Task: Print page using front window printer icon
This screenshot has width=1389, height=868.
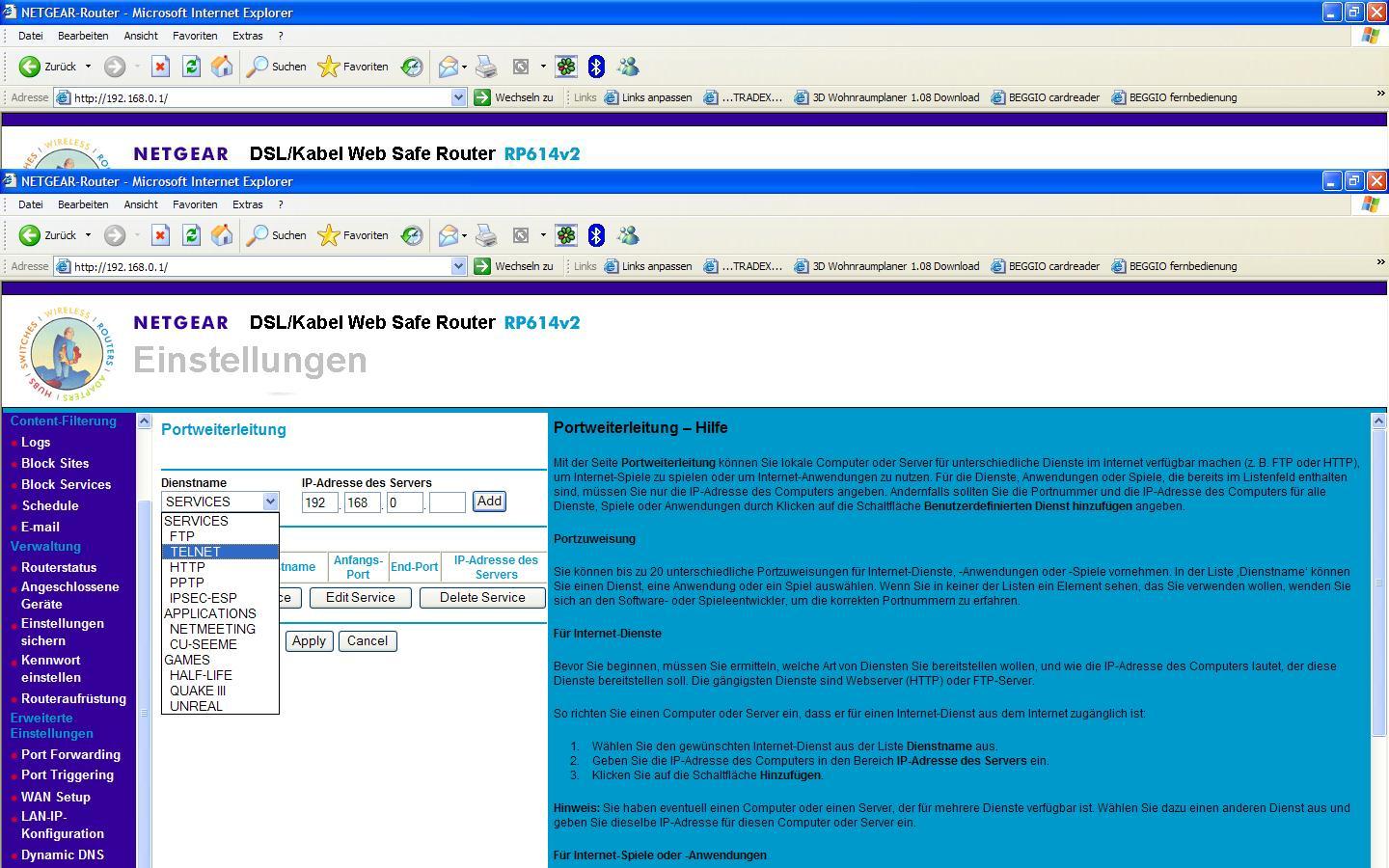Action: tap(486, 235)
